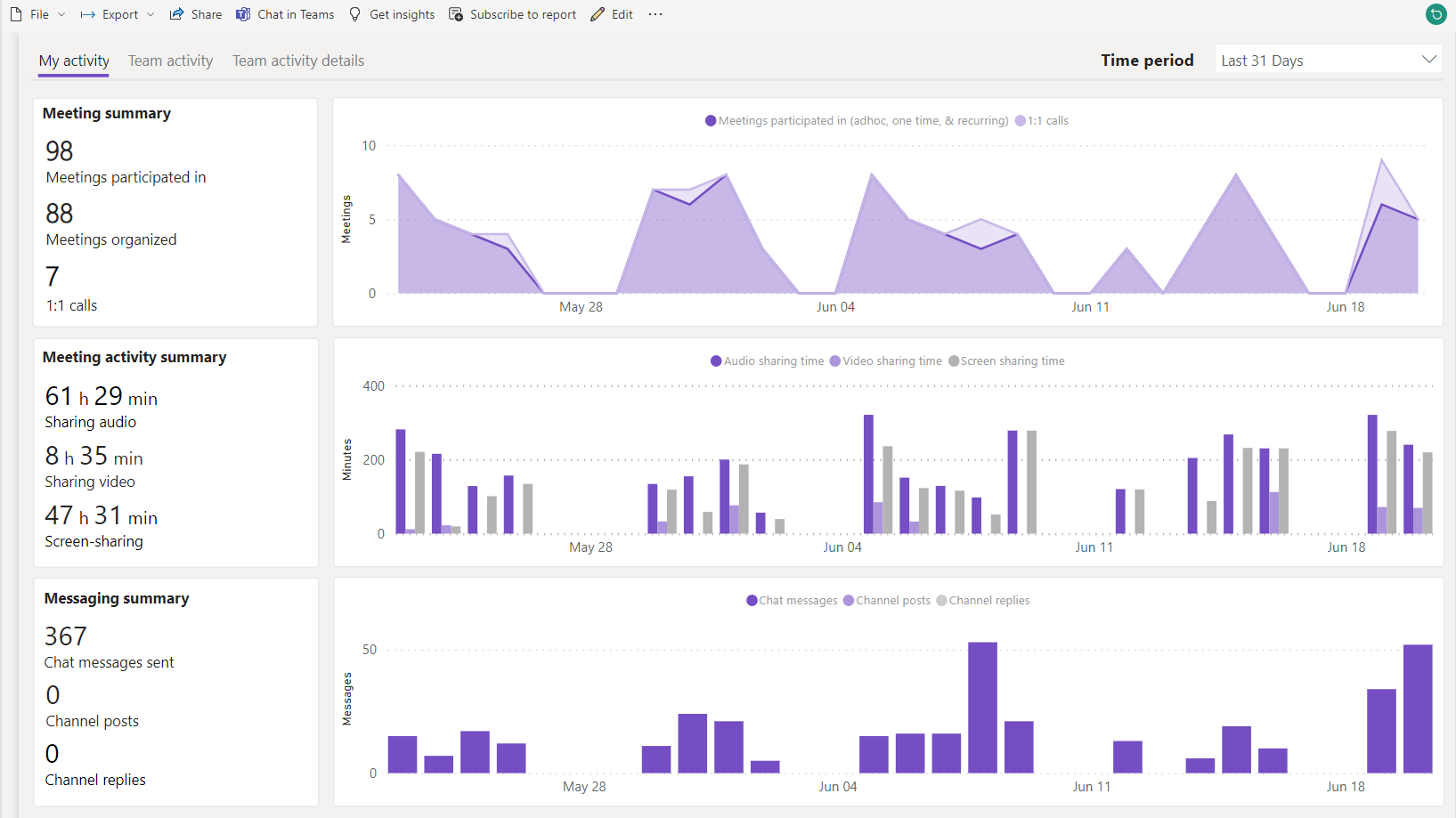Click the tallest chat messages bar
Image resolution: width=1456 pixels, height=818 pixels.
tap(982, 707)
